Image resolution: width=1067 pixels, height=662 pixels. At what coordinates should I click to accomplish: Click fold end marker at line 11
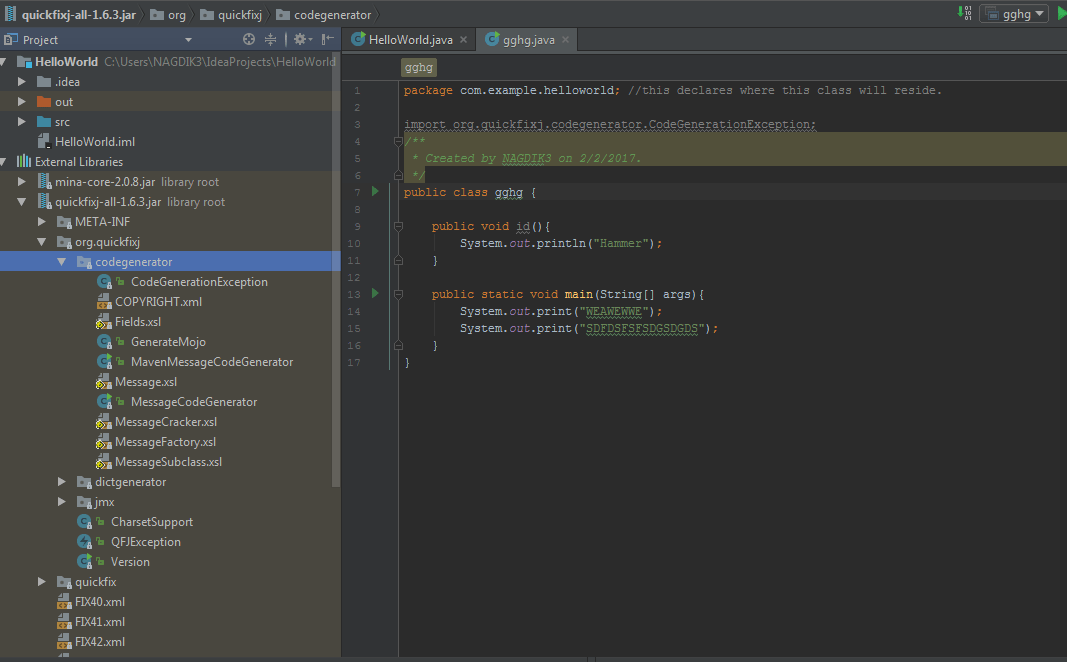[398, 261]
